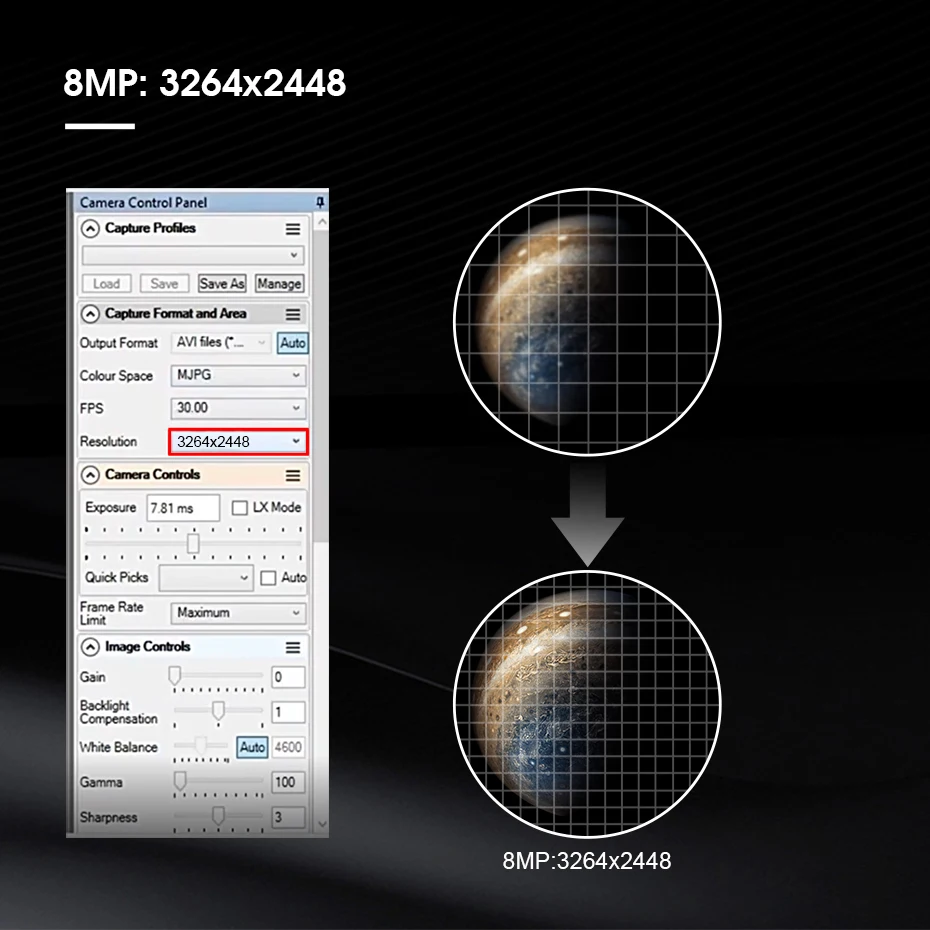The image size is (930, 930).
Task: Click the Gamma slider handle
Action: (180, 781)
